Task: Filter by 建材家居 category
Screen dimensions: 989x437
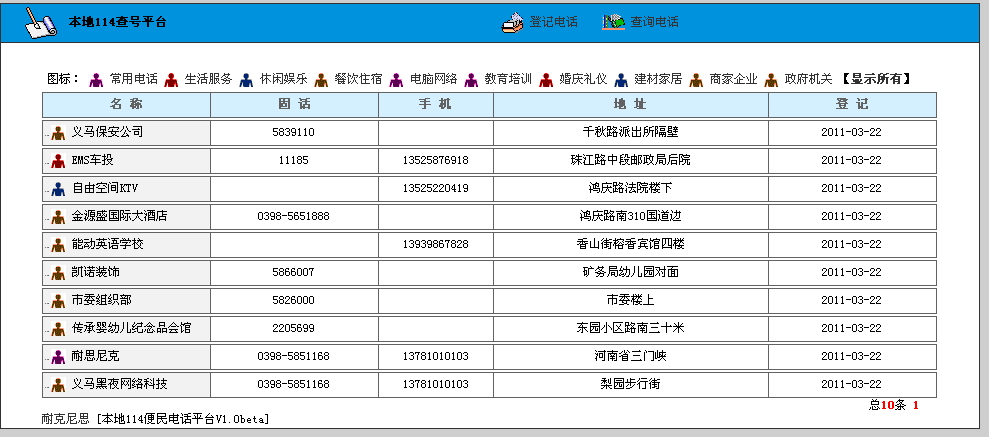Action: click(x=658, y=79)
